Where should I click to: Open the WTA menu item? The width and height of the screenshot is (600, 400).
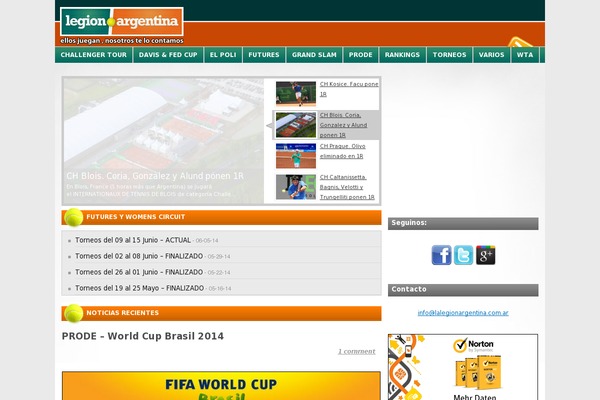525,55
